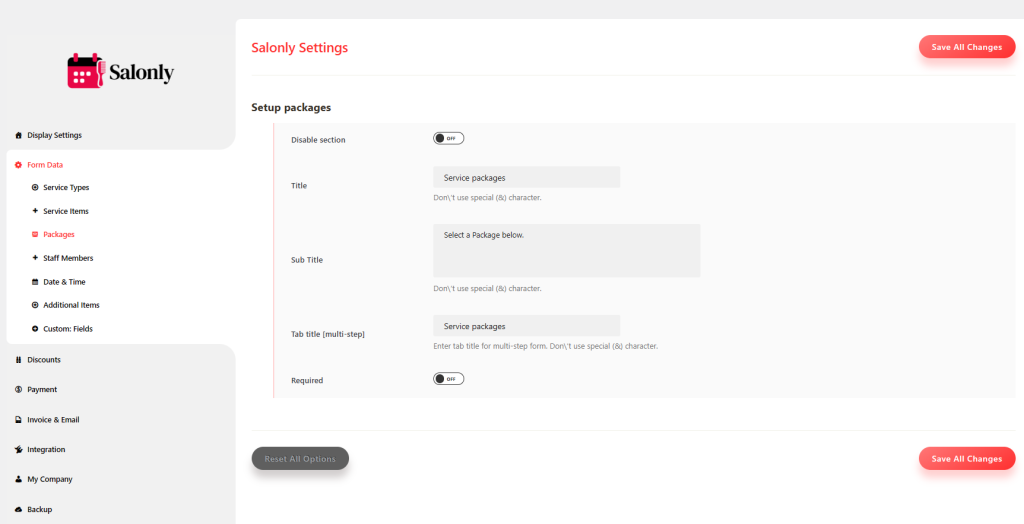The width and height of the screenshot is (1024, 524).
Task: Click the Salonly calendar logo icon
Action: click(x=85, y=72)
